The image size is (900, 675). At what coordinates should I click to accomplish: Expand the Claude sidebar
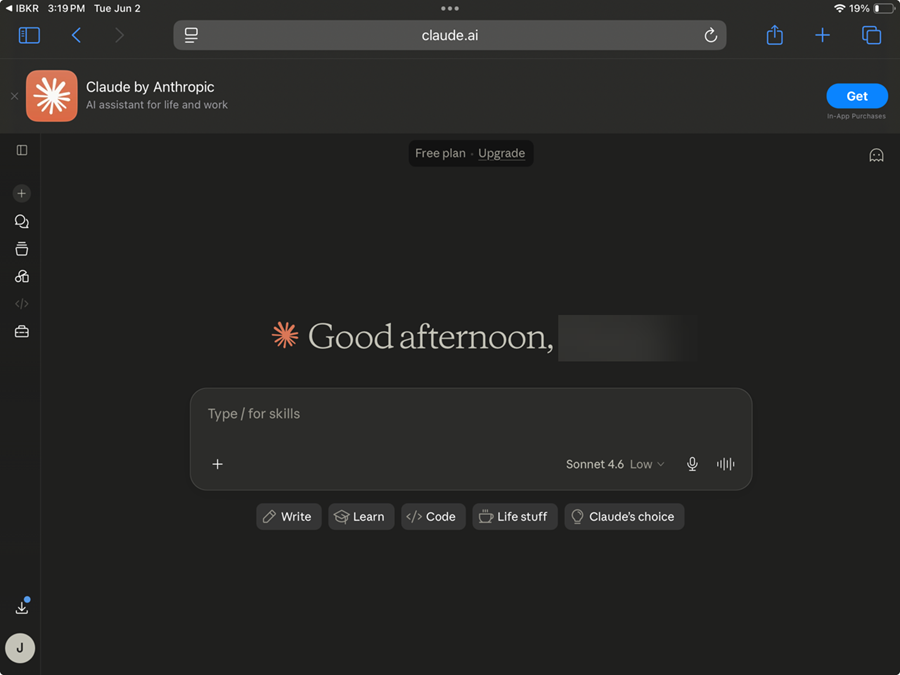(22, 150)
